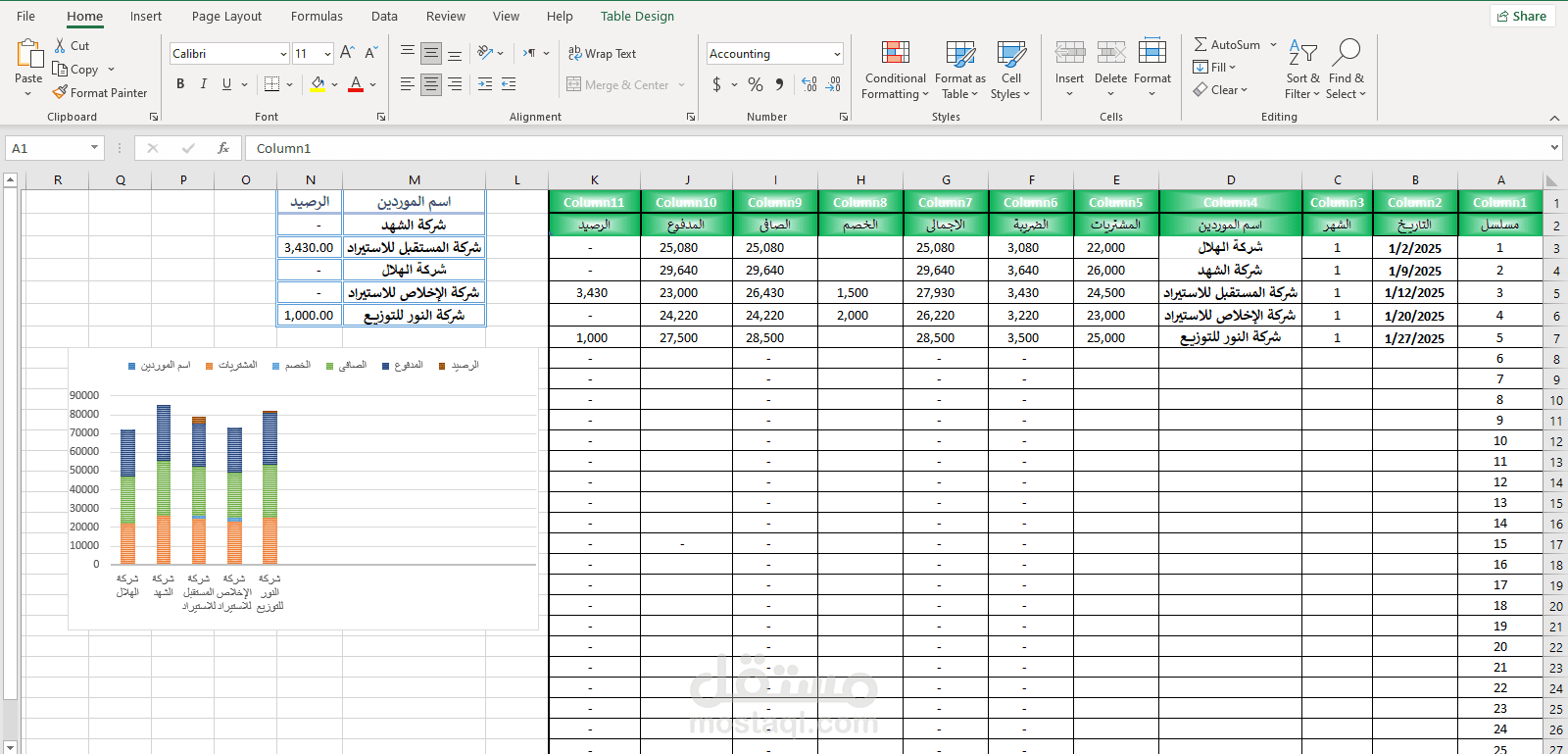
Task: Expand Merge & Center dropdown arrow
Action: click(680, 85)
